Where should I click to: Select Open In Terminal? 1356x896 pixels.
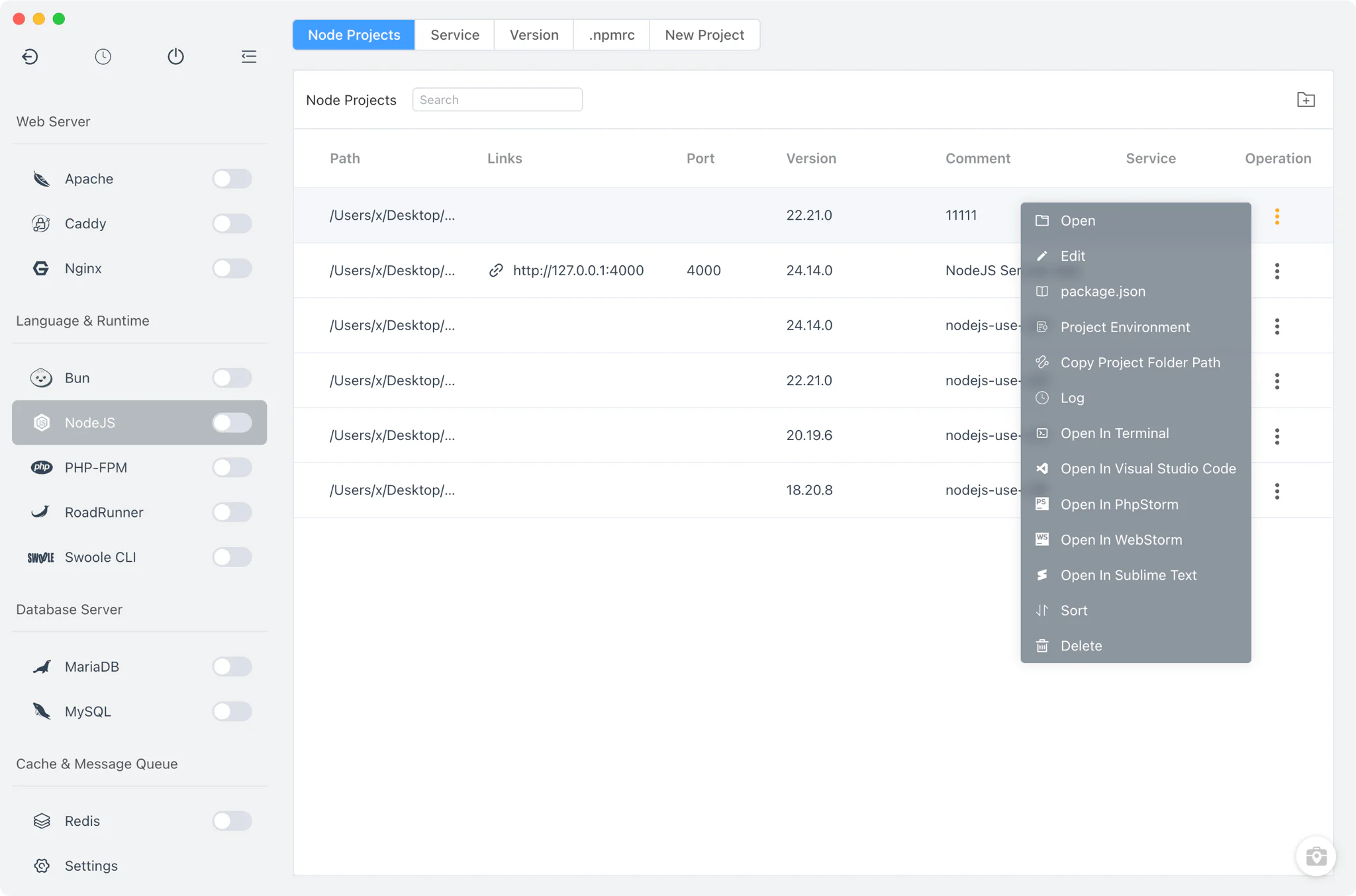pos(1136,433)
